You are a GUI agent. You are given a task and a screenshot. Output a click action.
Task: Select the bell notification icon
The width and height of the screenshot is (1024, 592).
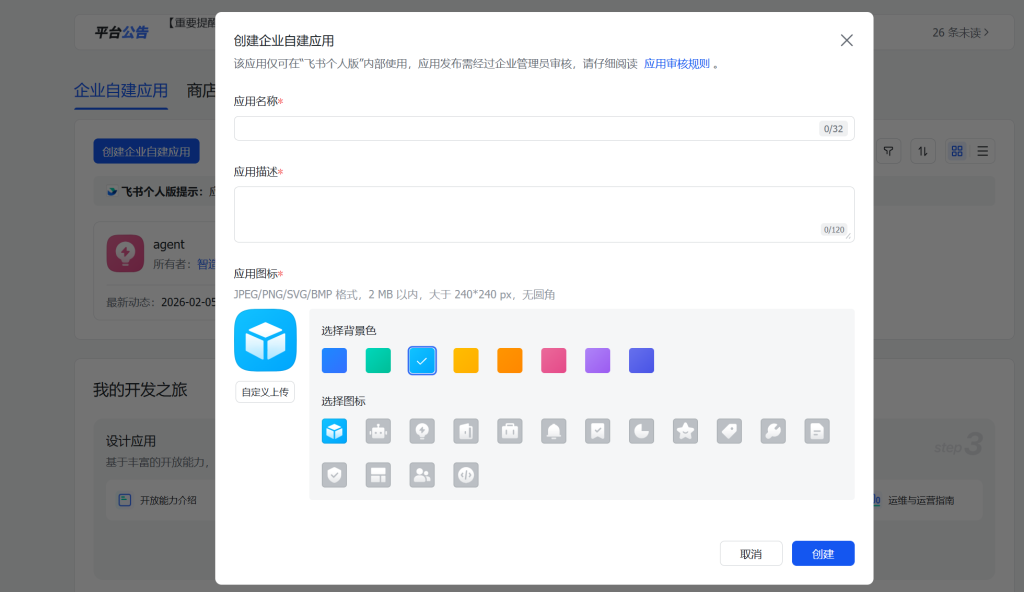tap(554, 431)
